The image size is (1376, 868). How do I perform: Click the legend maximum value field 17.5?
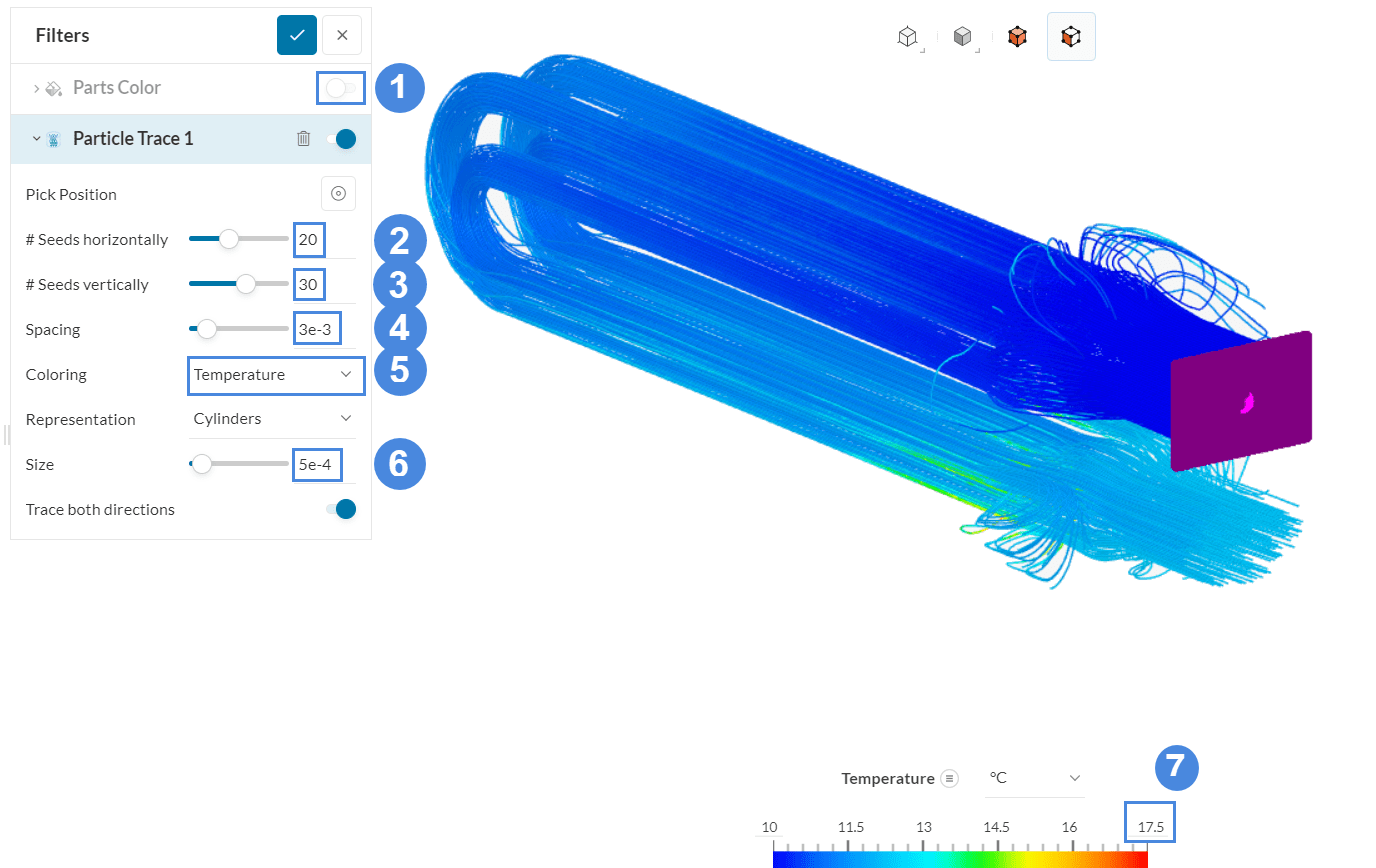[x=1149, y=822]
